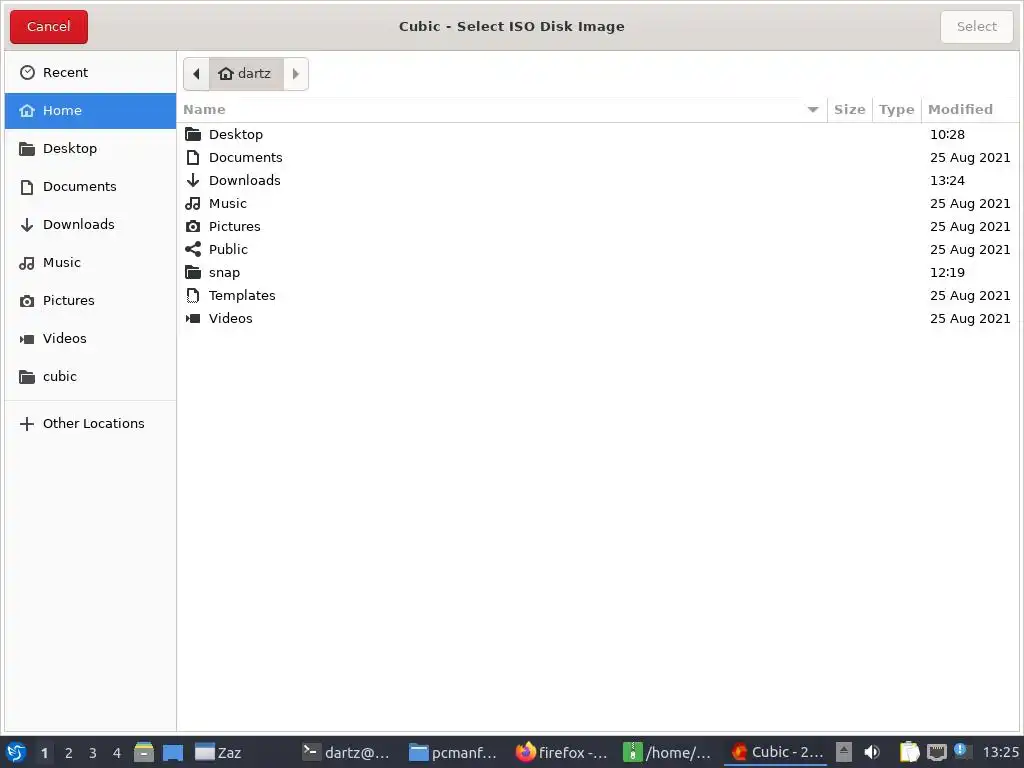Open Downloads bookmark in sidebar
Image resolution: width=1024 pixels, height=768 pixels.
tap(90, 224)
